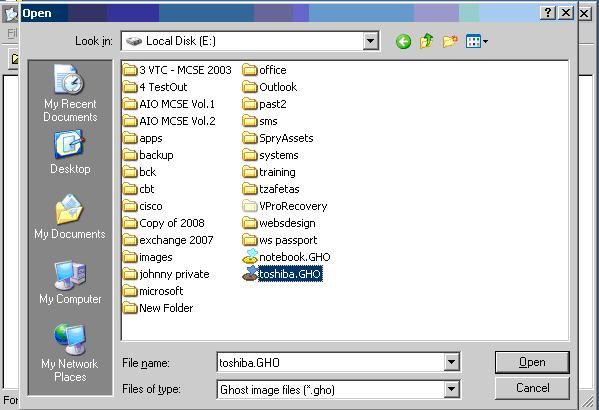The height and width of the screenshot is (410, 599).
Task: Select the systems folder
Action: pos(270,155)
